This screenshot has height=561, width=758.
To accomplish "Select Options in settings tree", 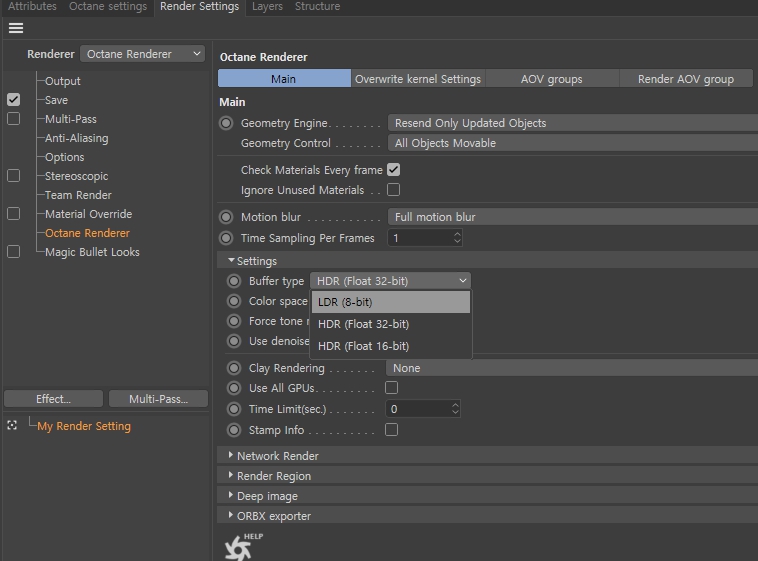I will coord(65,157).
